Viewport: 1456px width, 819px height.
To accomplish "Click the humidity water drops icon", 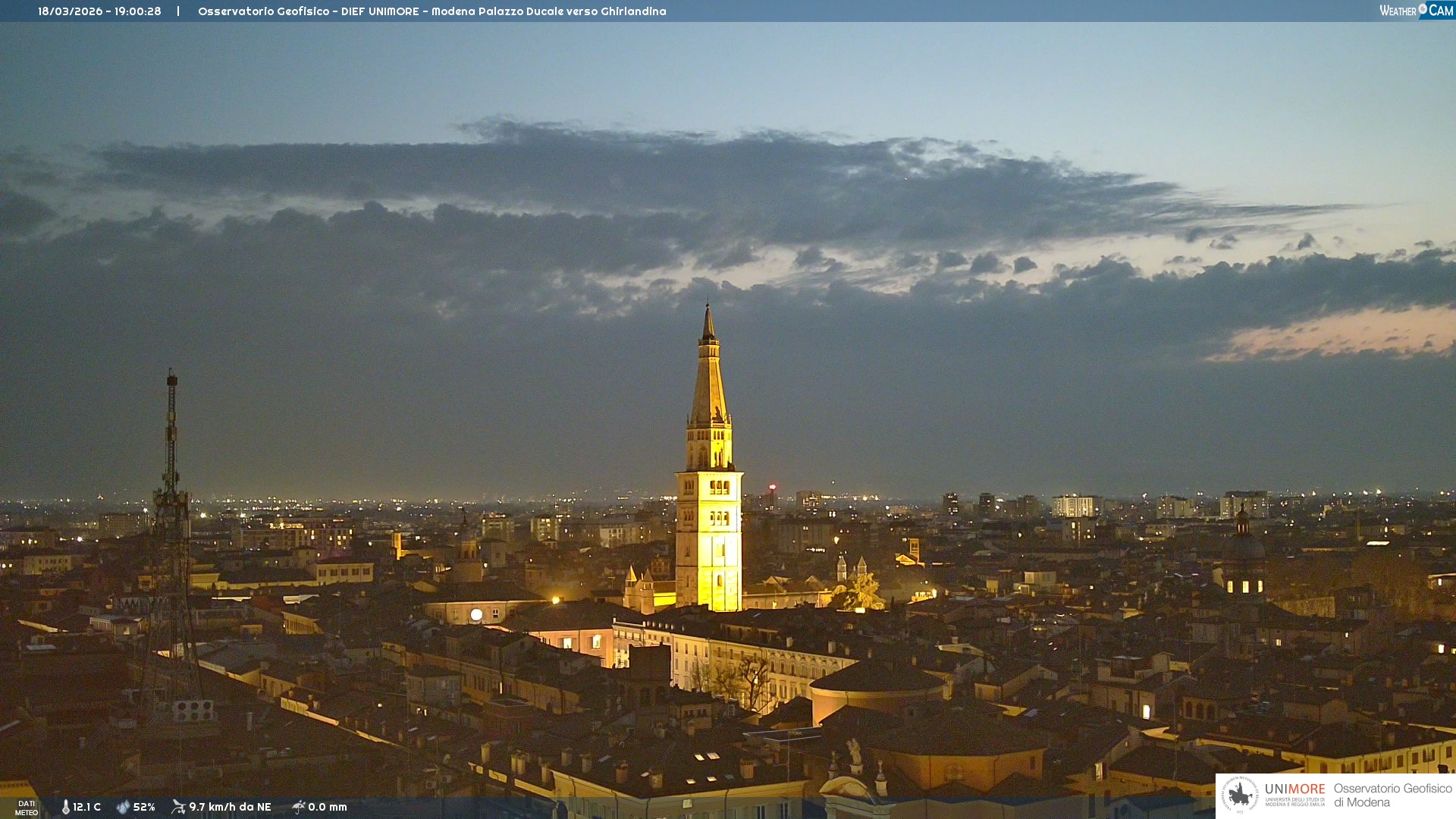I will coord(123,807).
